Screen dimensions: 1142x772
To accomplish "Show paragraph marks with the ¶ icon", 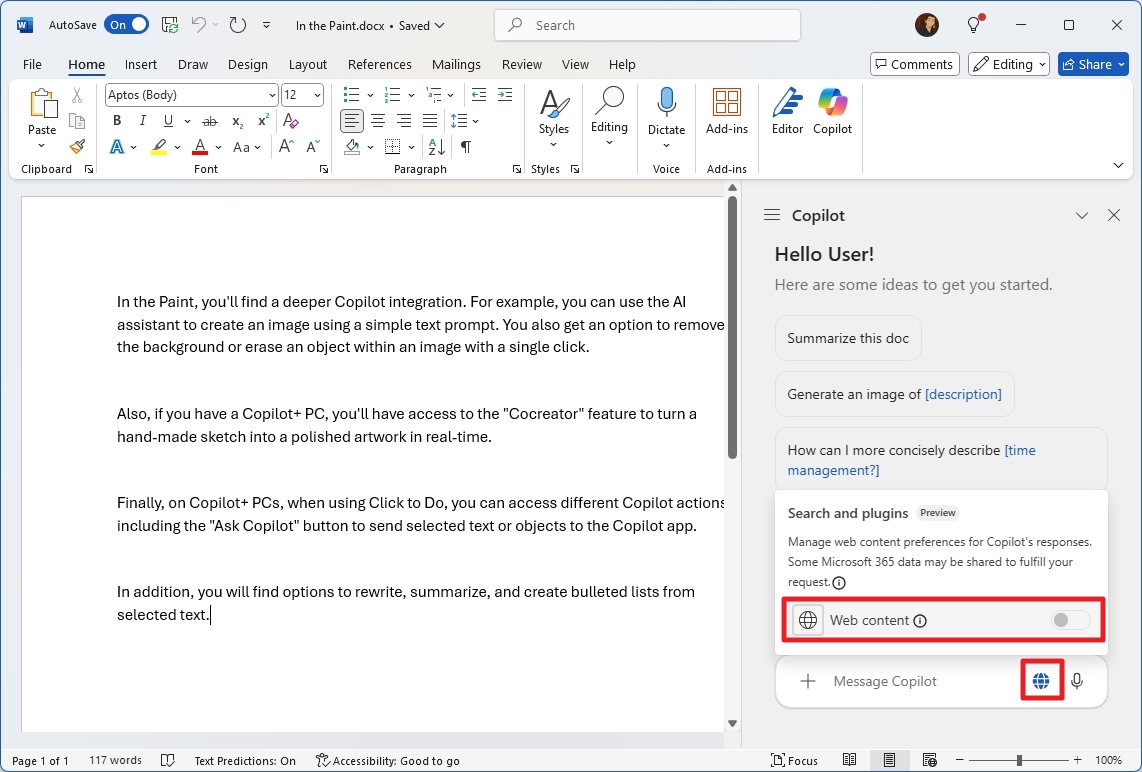I will click(464, 147).
